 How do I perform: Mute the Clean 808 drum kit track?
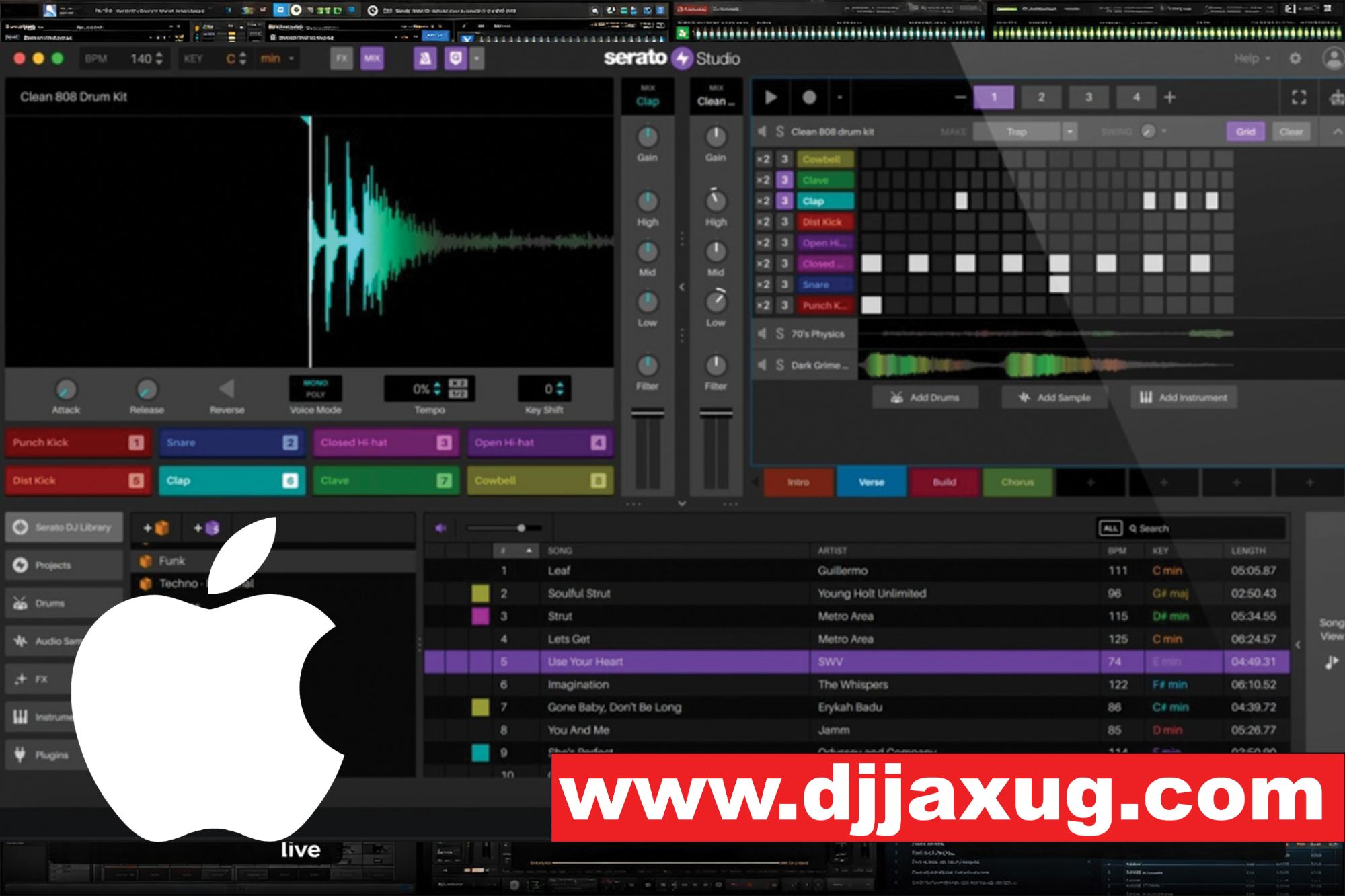click(762, 132)
